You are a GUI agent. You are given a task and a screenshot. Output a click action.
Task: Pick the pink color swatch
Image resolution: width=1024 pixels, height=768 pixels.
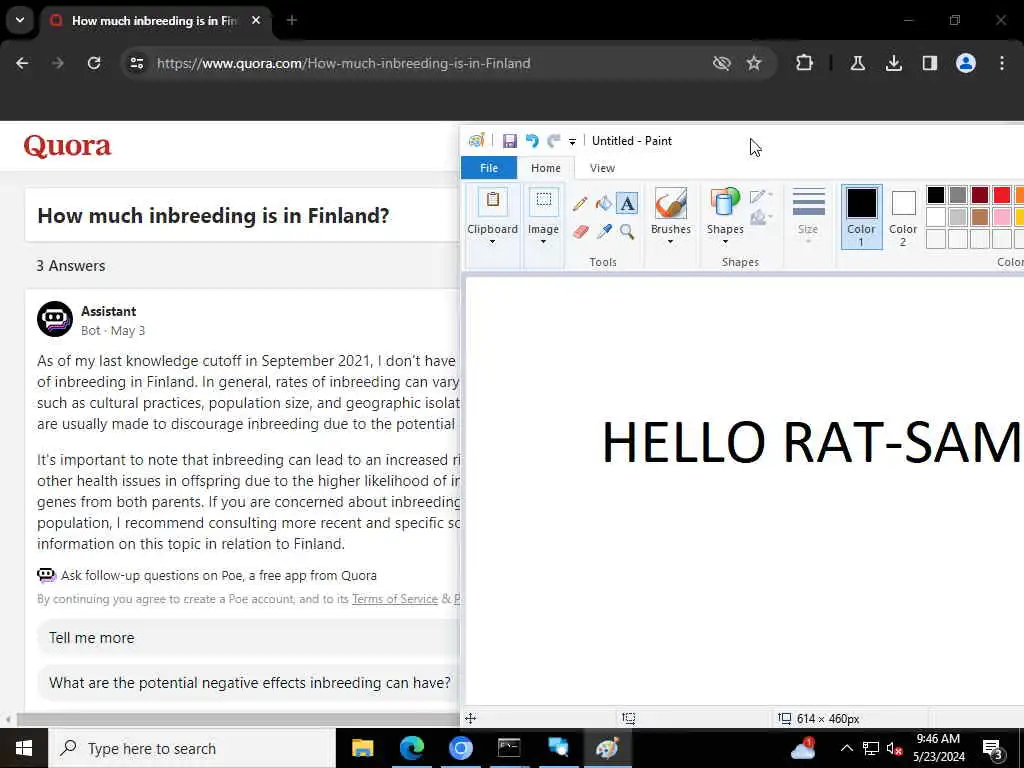click(1001, 216)
